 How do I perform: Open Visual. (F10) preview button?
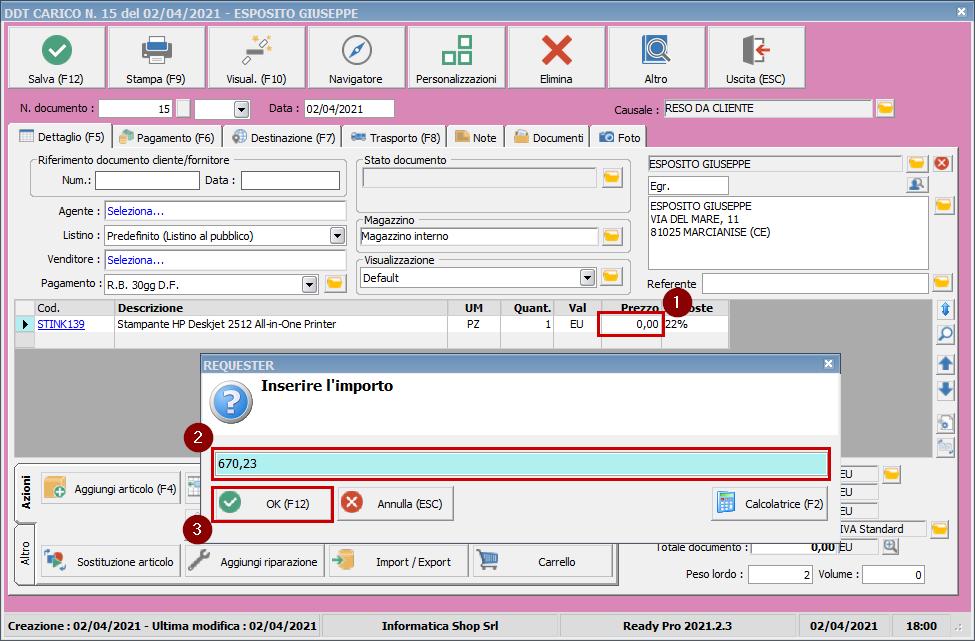256,57
